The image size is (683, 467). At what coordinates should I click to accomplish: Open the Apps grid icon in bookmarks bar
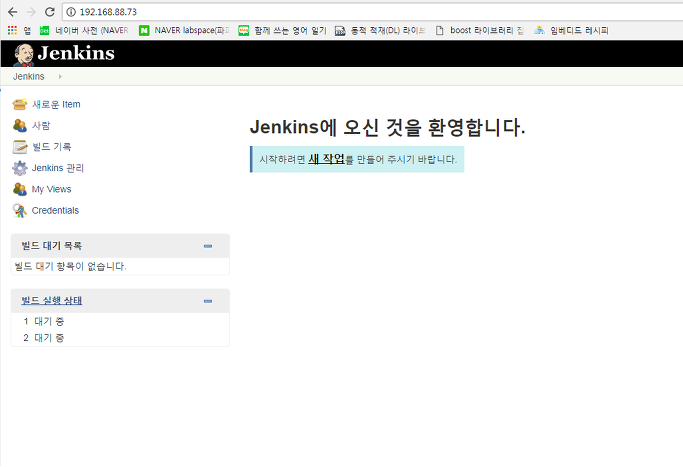click(12, 30)
